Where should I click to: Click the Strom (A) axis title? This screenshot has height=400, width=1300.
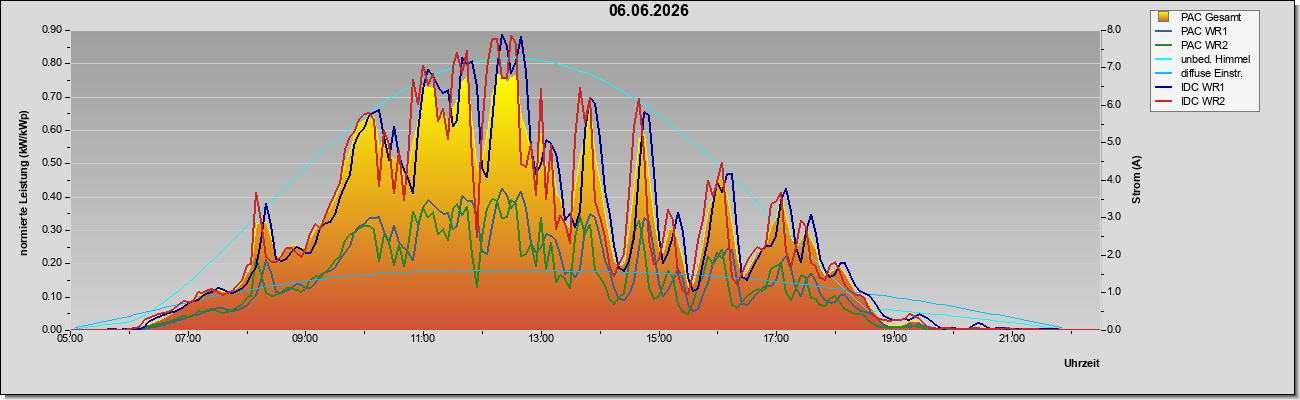tap(1136, 181)
